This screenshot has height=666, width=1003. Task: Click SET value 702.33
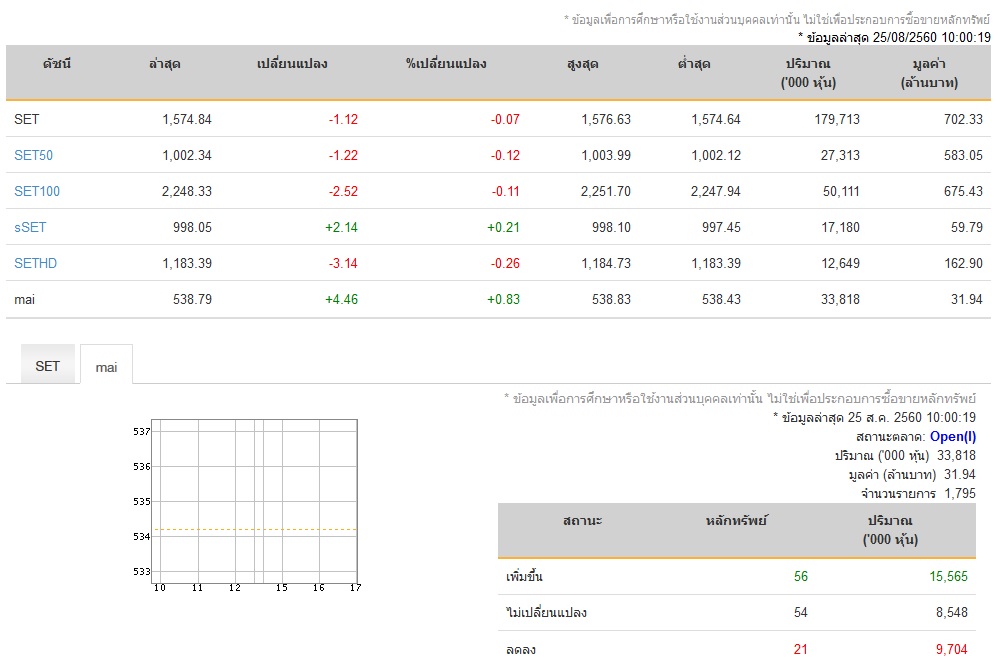[x=963, y=120]
